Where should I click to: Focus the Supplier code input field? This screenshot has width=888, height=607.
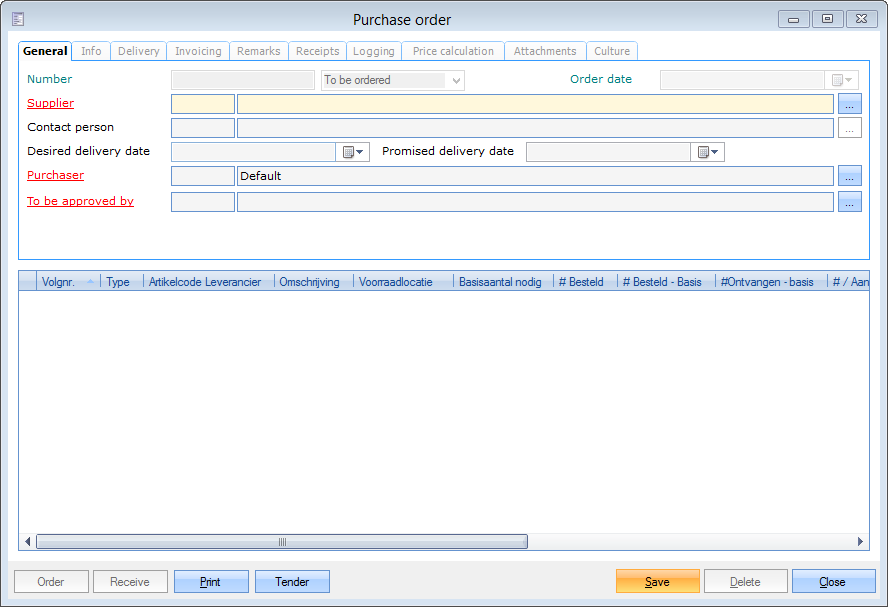tap(203, 104)
